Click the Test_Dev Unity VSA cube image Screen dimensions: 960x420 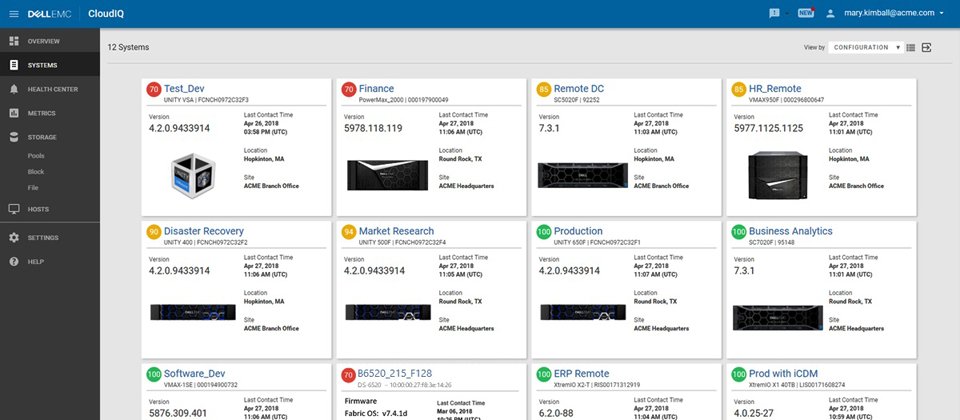[191, 176]
